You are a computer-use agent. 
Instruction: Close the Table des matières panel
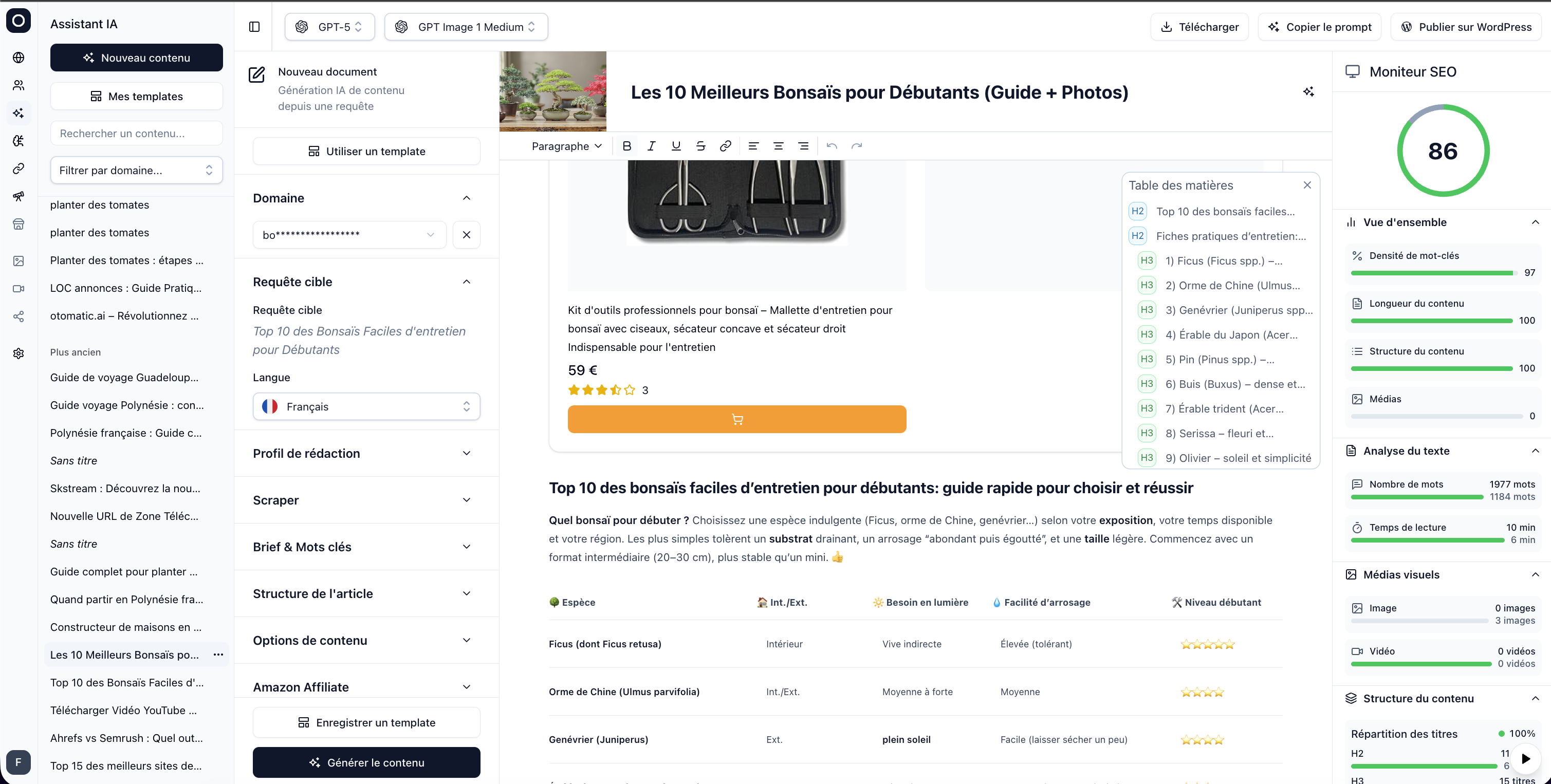[1306, 185]
